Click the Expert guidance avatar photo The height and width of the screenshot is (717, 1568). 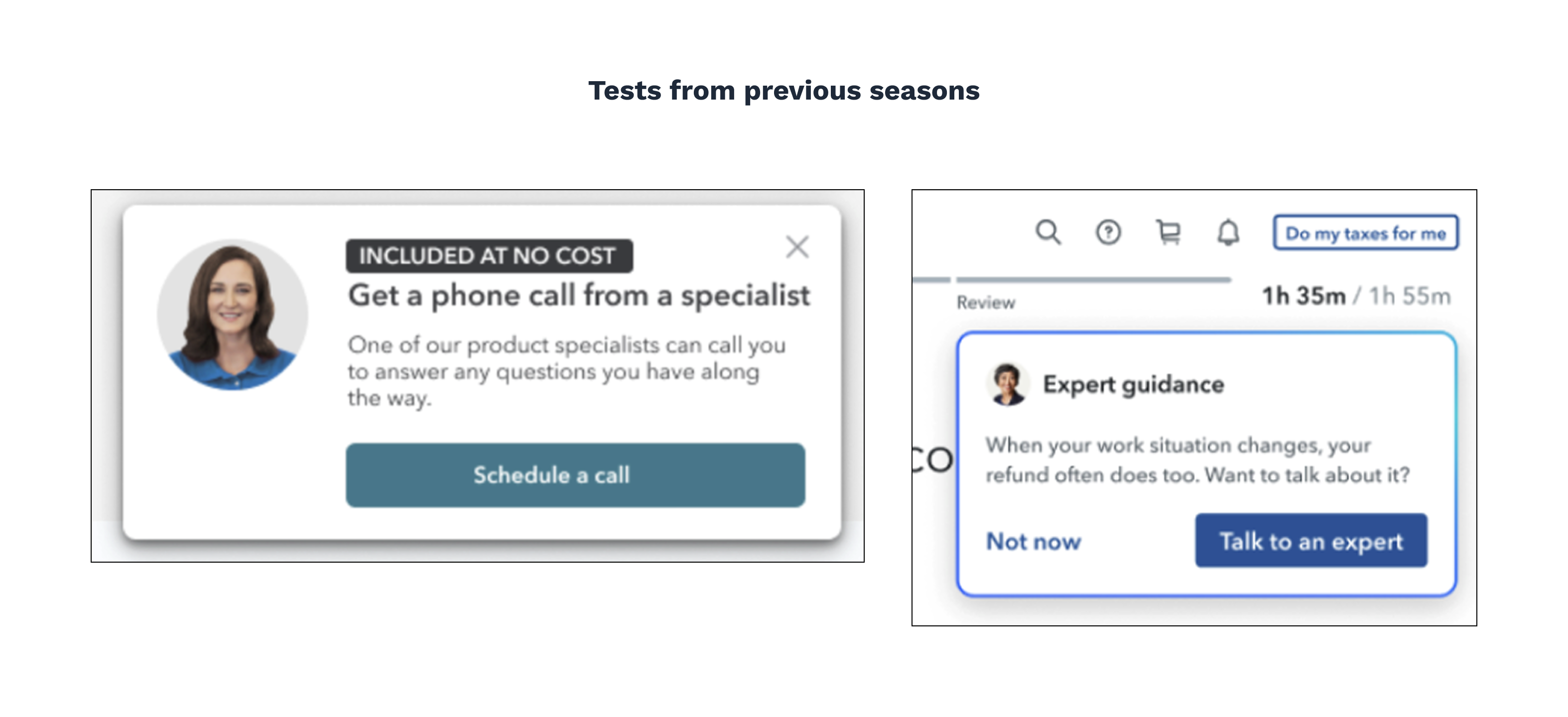(x=1007, y=385)
